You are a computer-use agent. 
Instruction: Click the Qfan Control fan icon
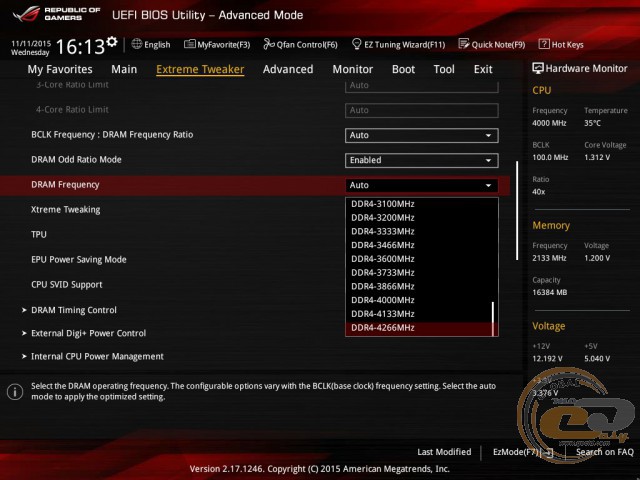tap(269, 44)
